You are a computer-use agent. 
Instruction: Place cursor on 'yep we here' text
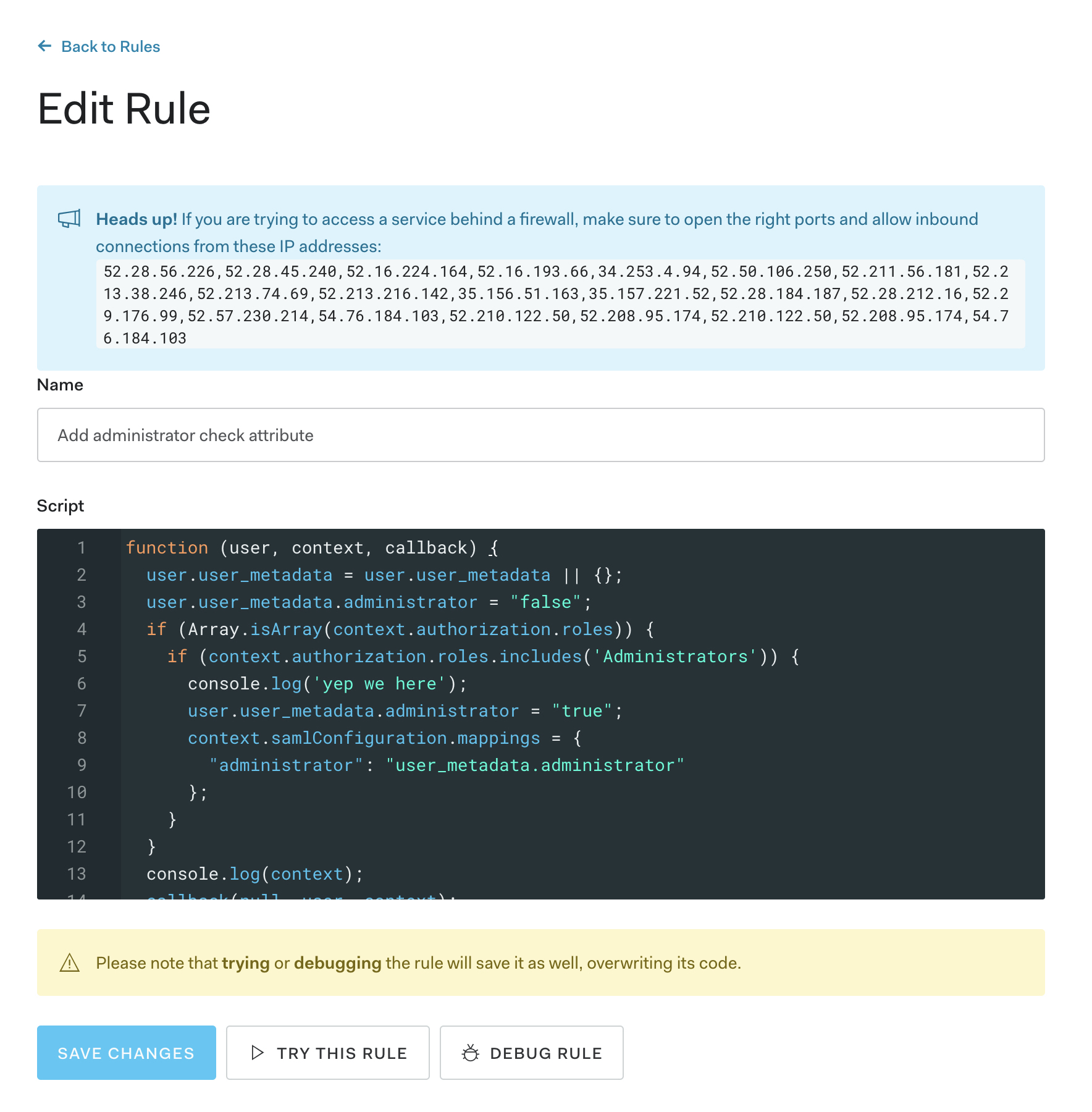click(x=379, y=684)
